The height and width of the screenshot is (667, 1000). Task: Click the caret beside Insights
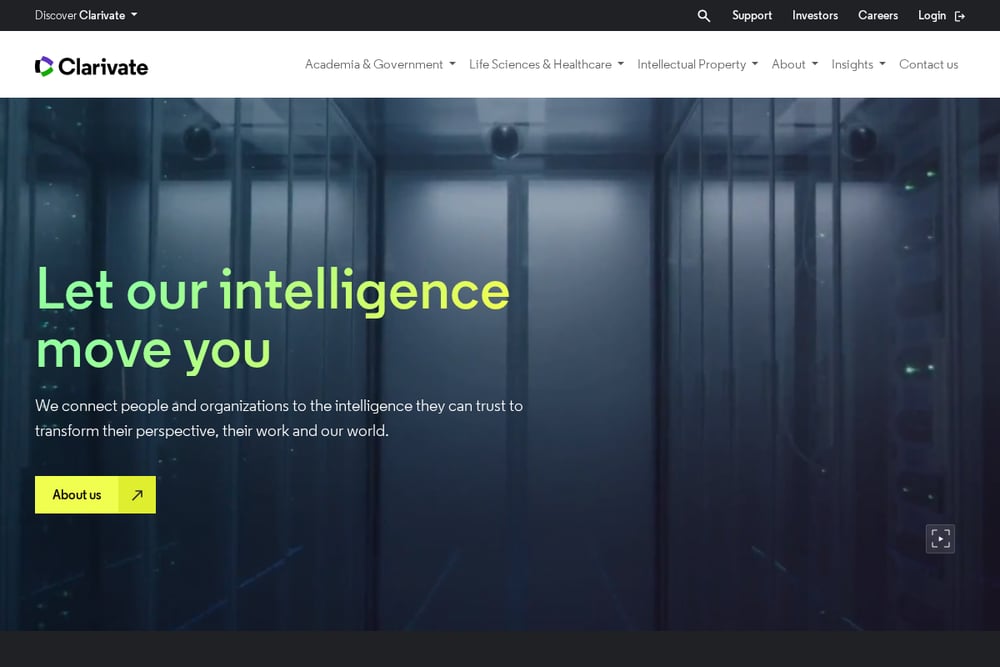(x=882, y=64)
